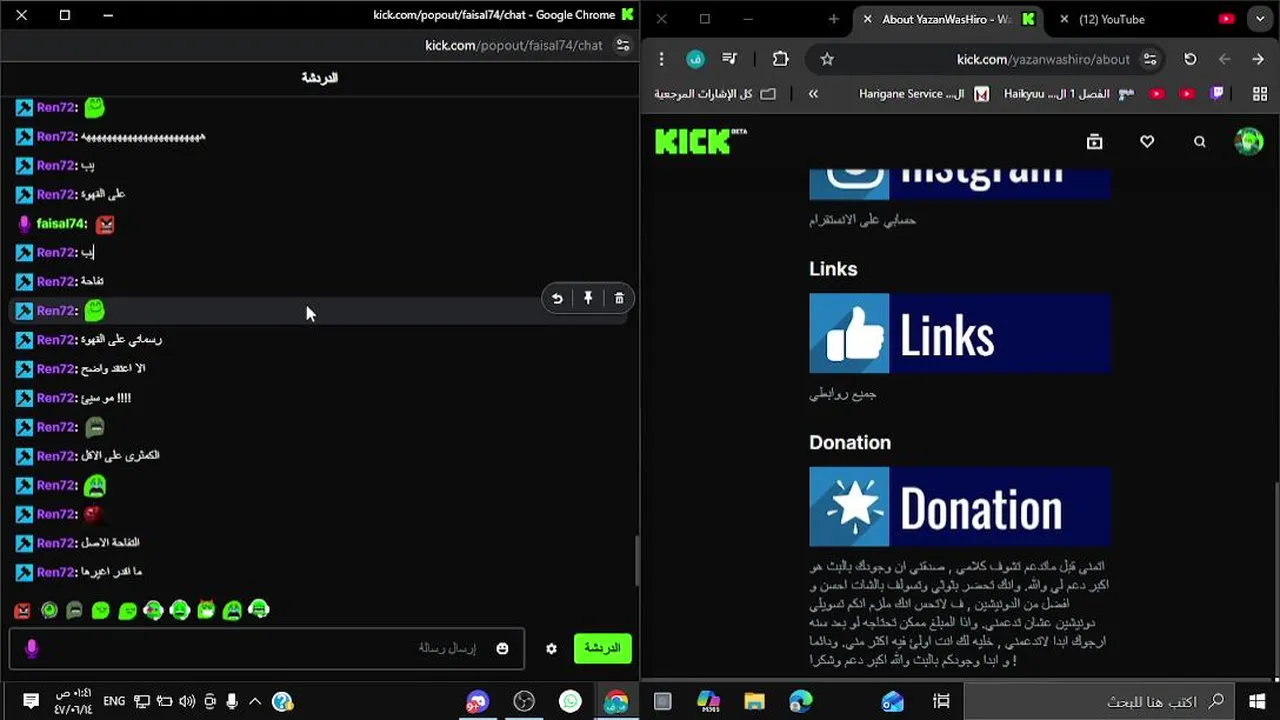This screenshot has height=720, width=1280.
Task: Open Task View from the taskbar
Action: (x=941, y=702)
